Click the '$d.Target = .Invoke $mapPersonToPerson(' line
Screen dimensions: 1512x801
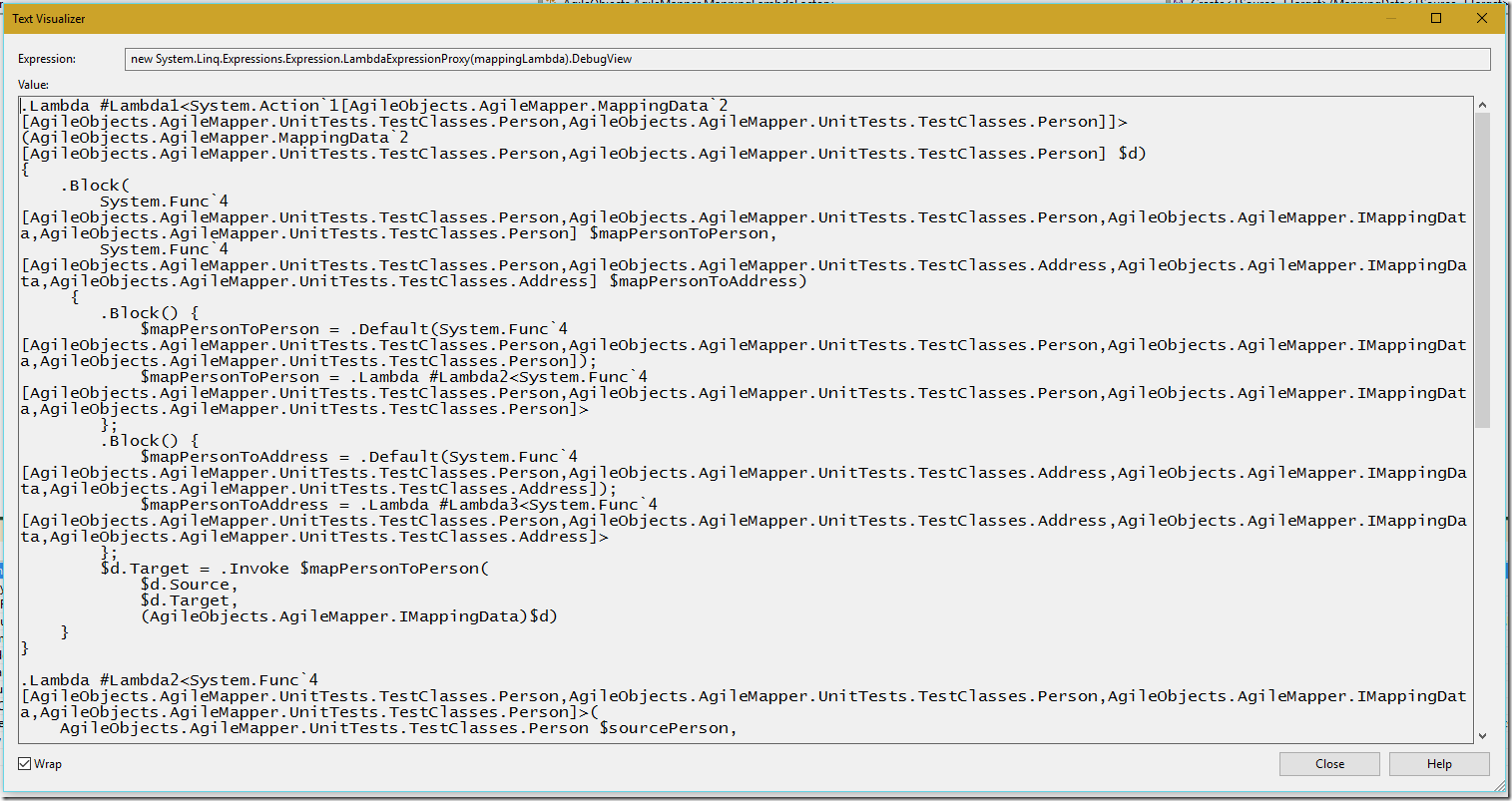294,569
